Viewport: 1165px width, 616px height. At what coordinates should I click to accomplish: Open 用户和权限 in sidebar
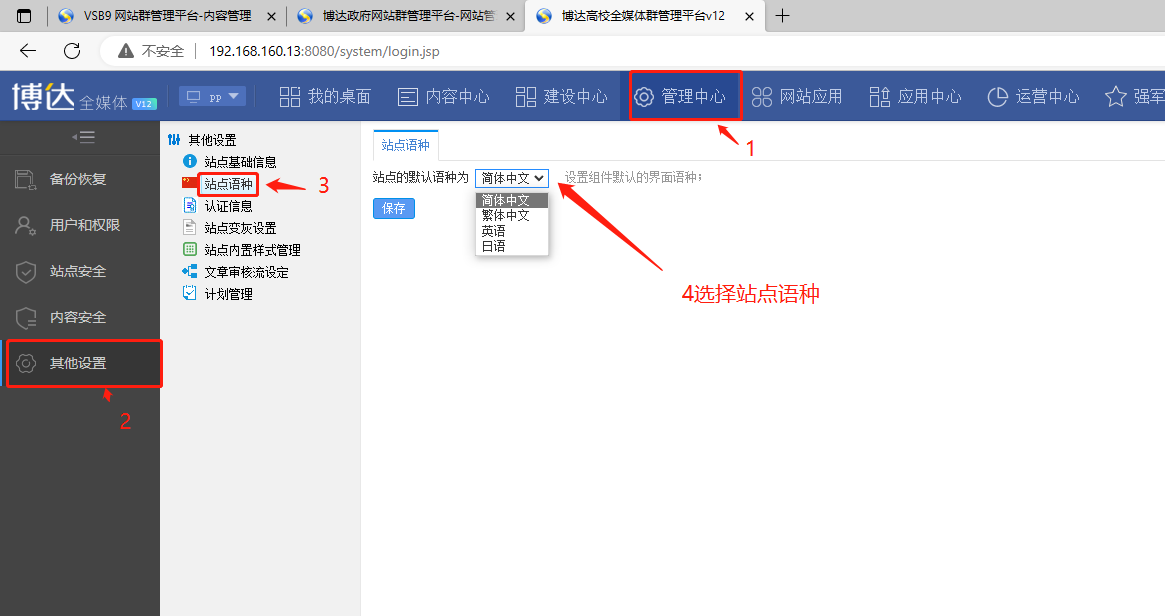tap(80, 225)
